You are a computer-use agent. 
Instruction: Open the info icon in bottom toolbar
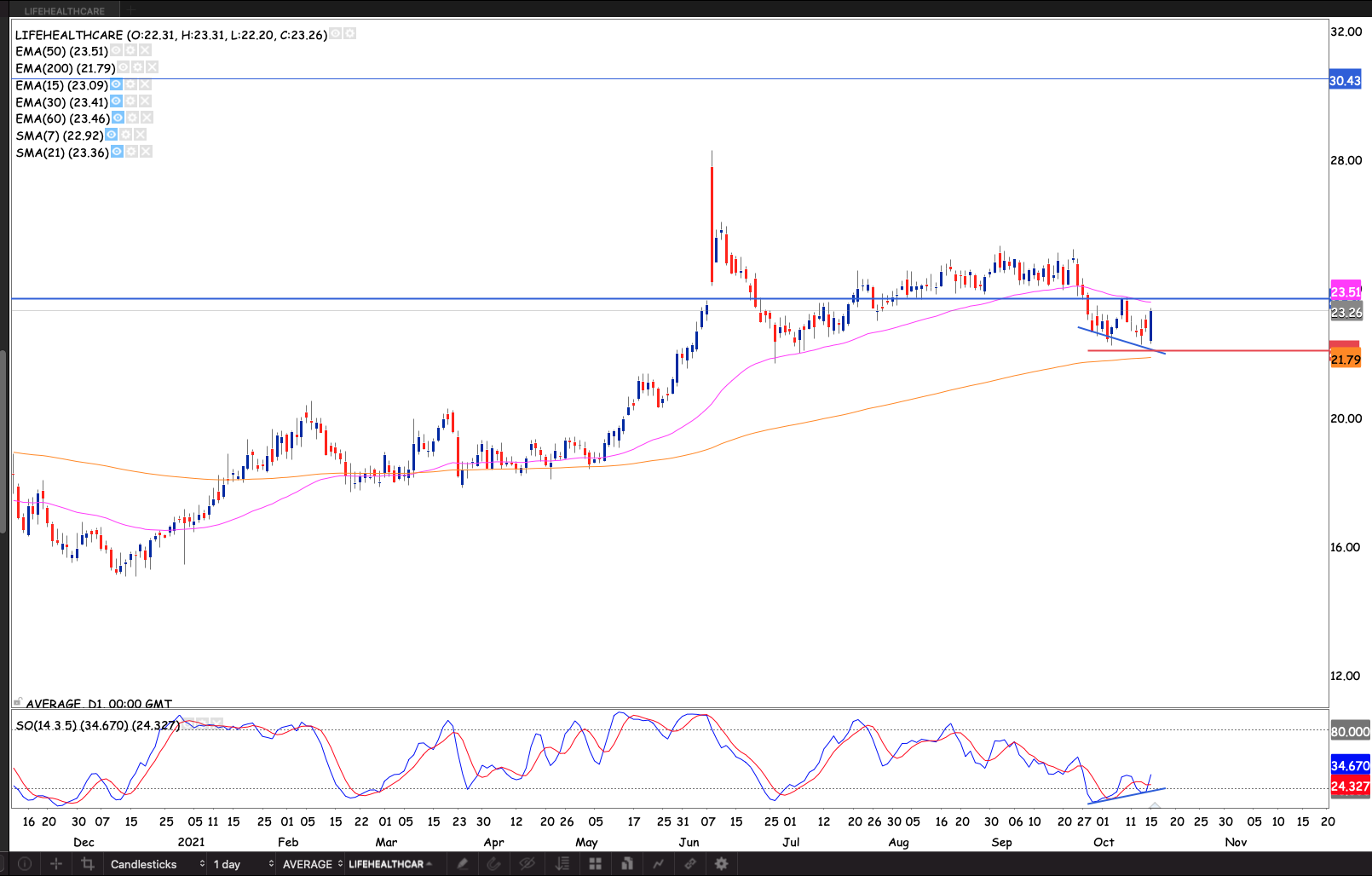tap(25, 863)
